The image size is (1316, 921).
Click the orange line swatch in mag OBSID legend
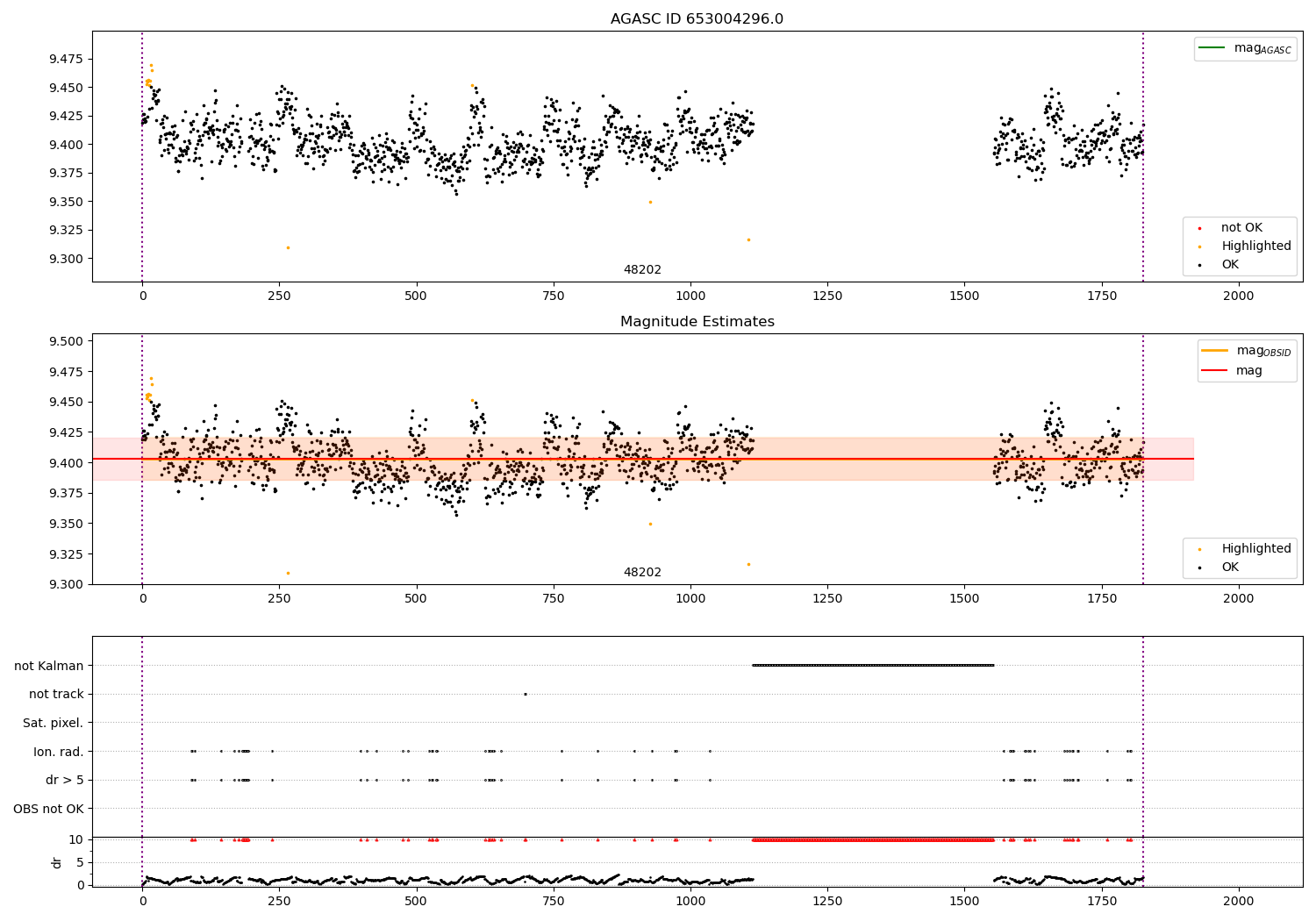(x=1214, y=350)
